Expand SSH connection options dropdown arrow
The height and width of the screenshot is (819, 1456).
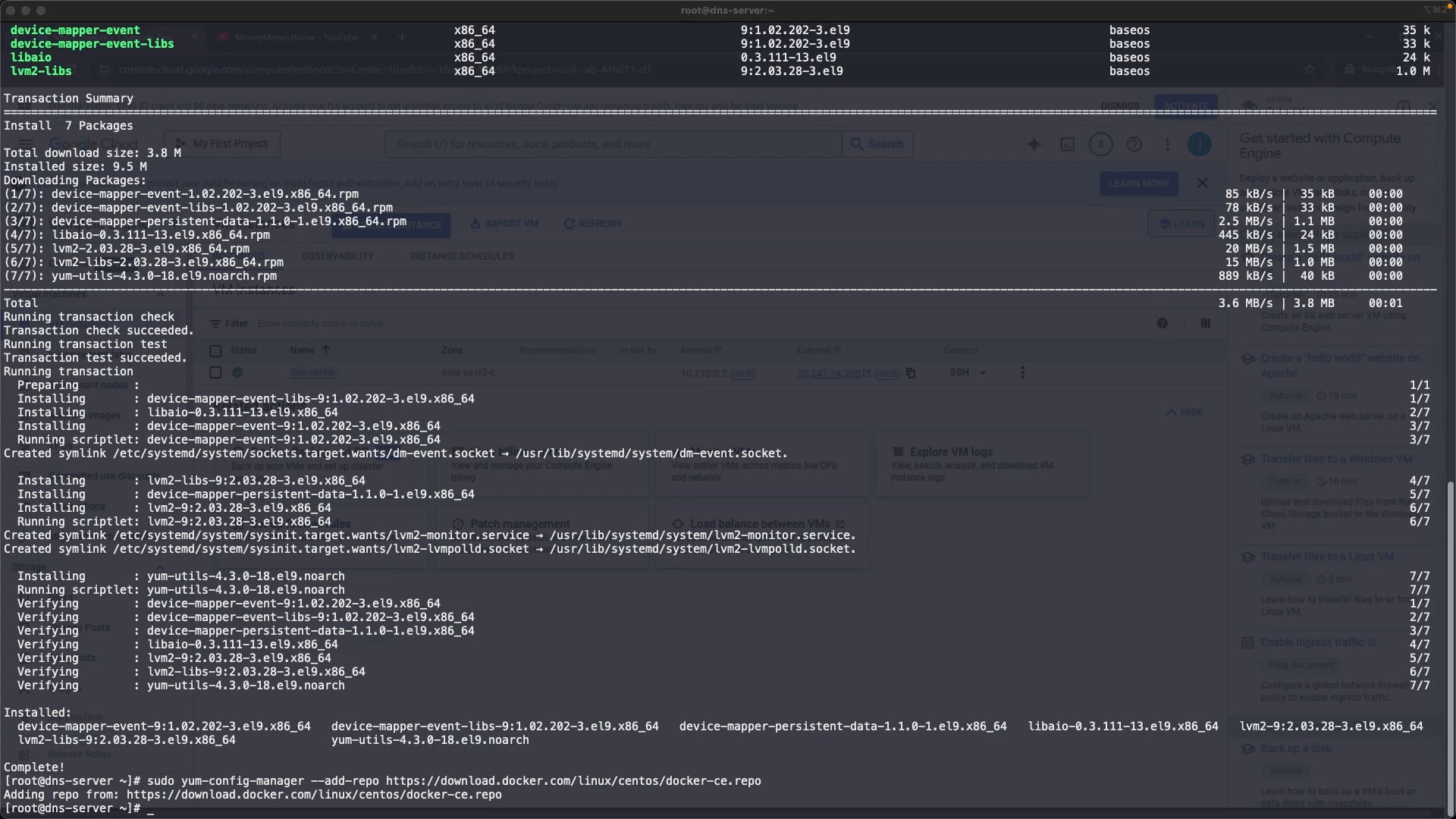click(x=983, y=372)
